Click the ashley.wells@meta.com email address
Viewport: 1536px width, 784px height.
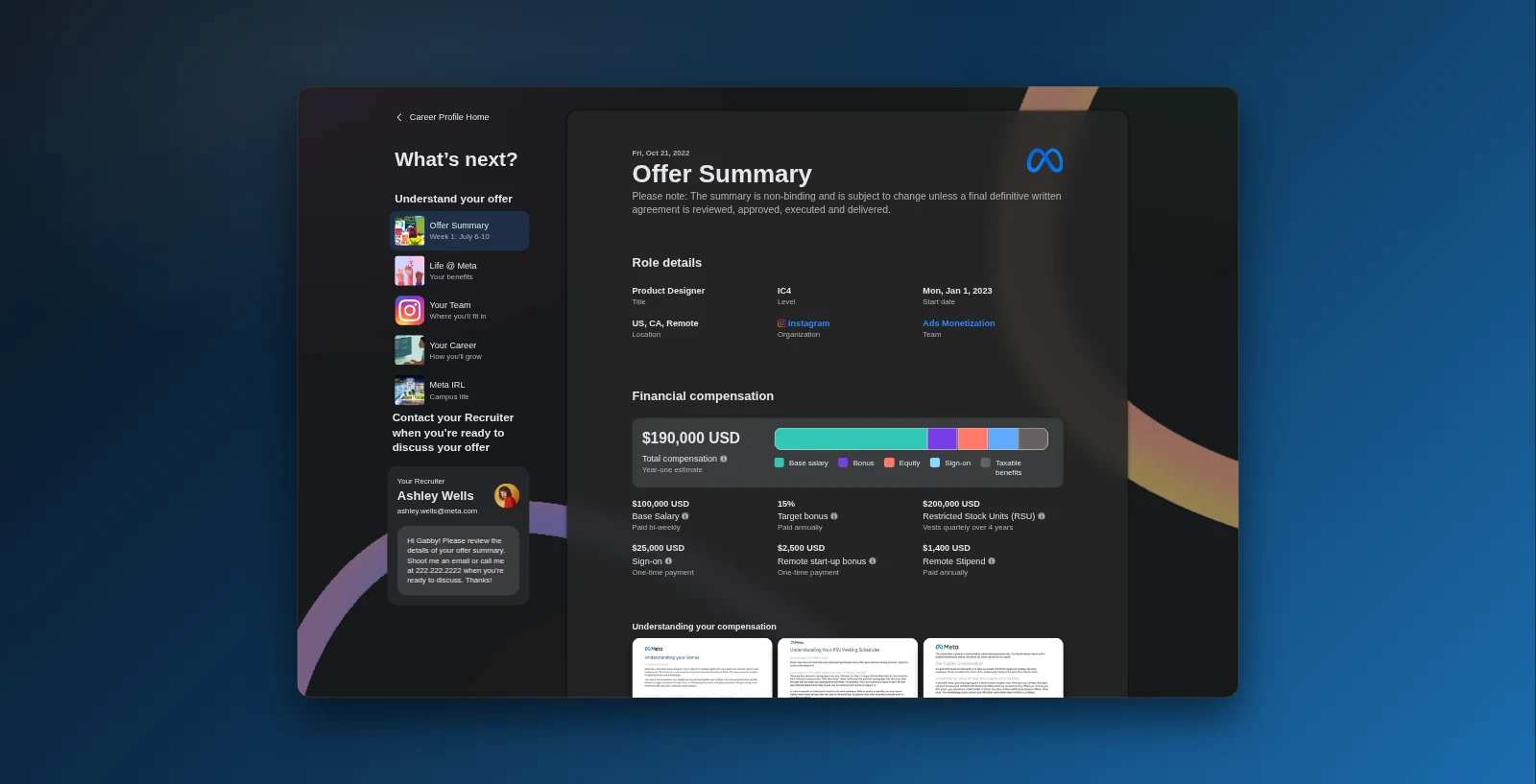coord(437,511)
